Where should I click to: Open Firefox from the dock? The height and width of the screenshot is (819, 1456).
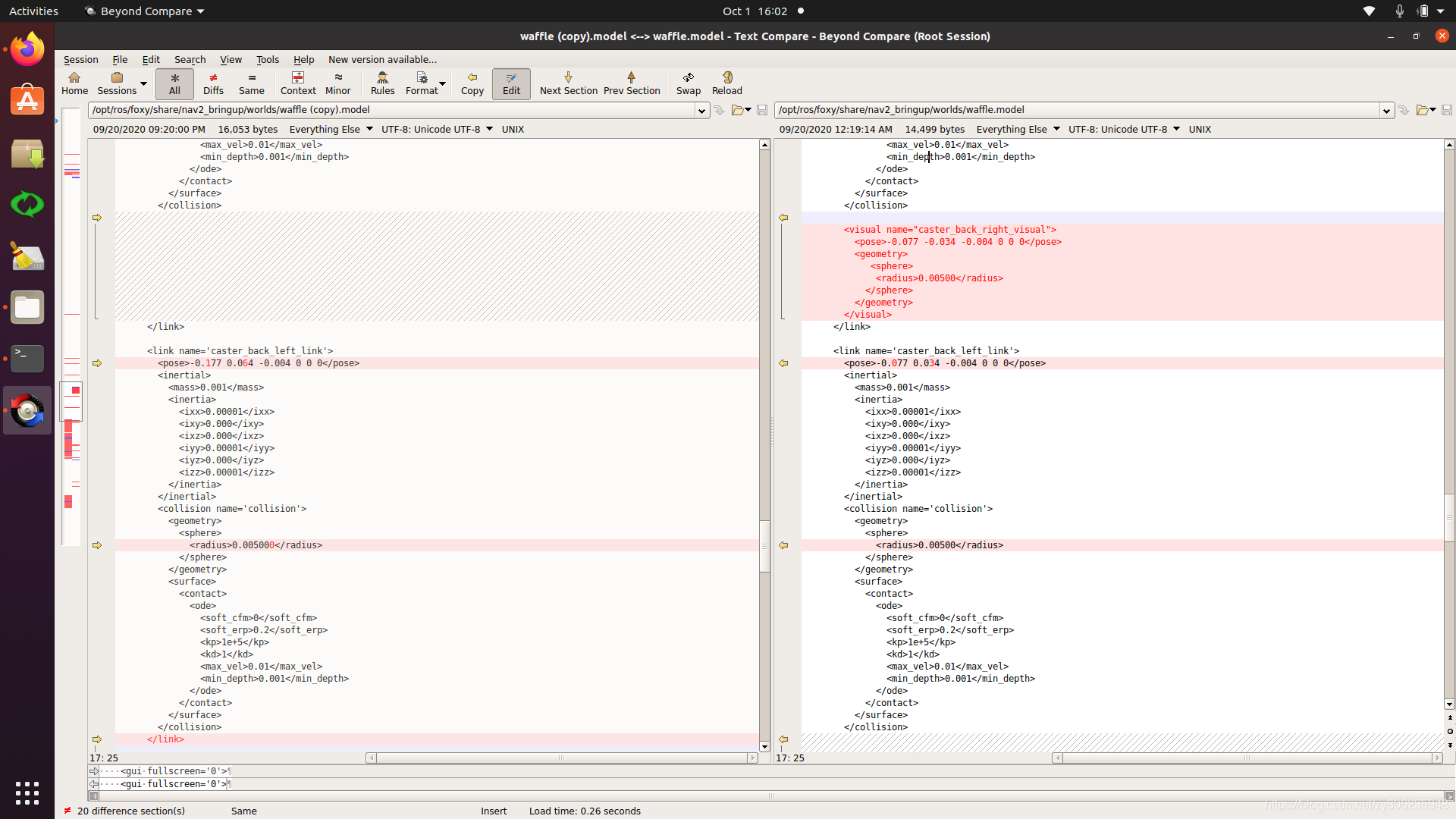coord(27,50)
